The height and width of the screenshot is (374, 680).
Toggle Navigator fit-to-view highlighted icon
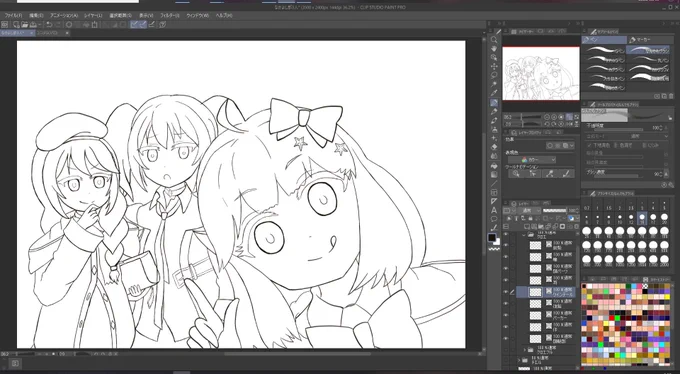point(569,117)
